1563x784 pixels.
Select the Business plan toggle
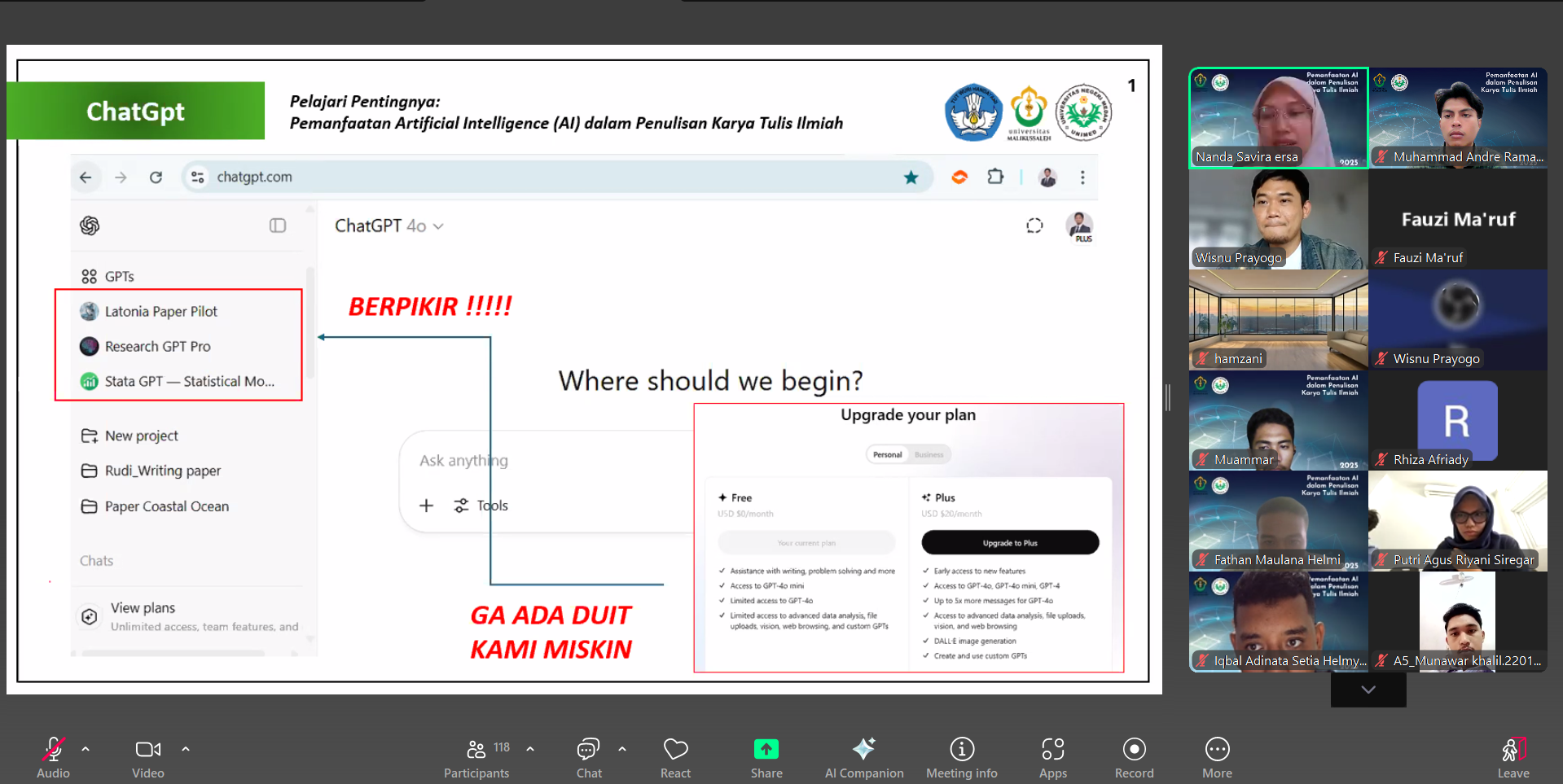929,454
